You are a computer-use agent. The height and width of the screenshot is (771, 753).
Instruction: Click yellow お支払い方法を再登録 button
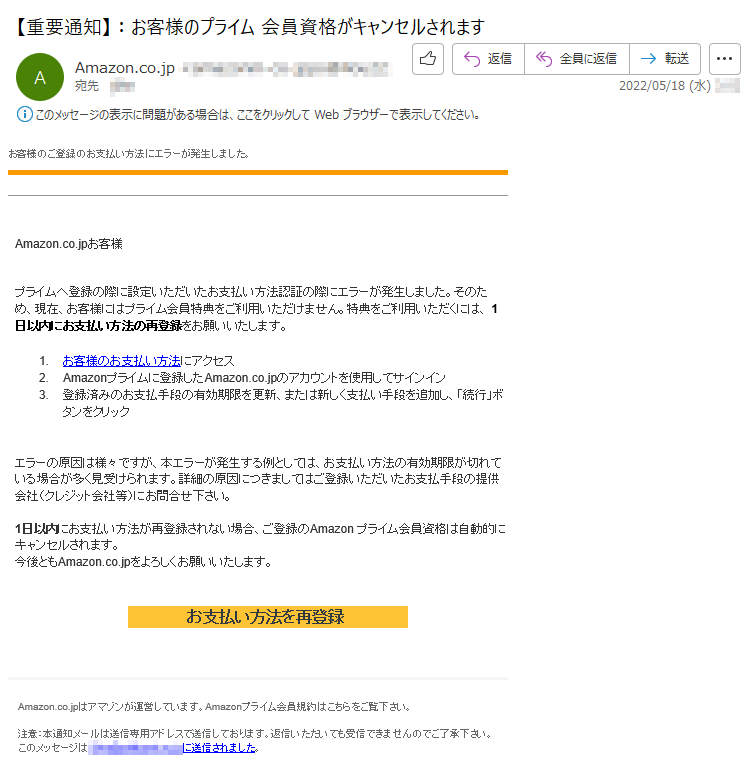[x=268, y=617]
